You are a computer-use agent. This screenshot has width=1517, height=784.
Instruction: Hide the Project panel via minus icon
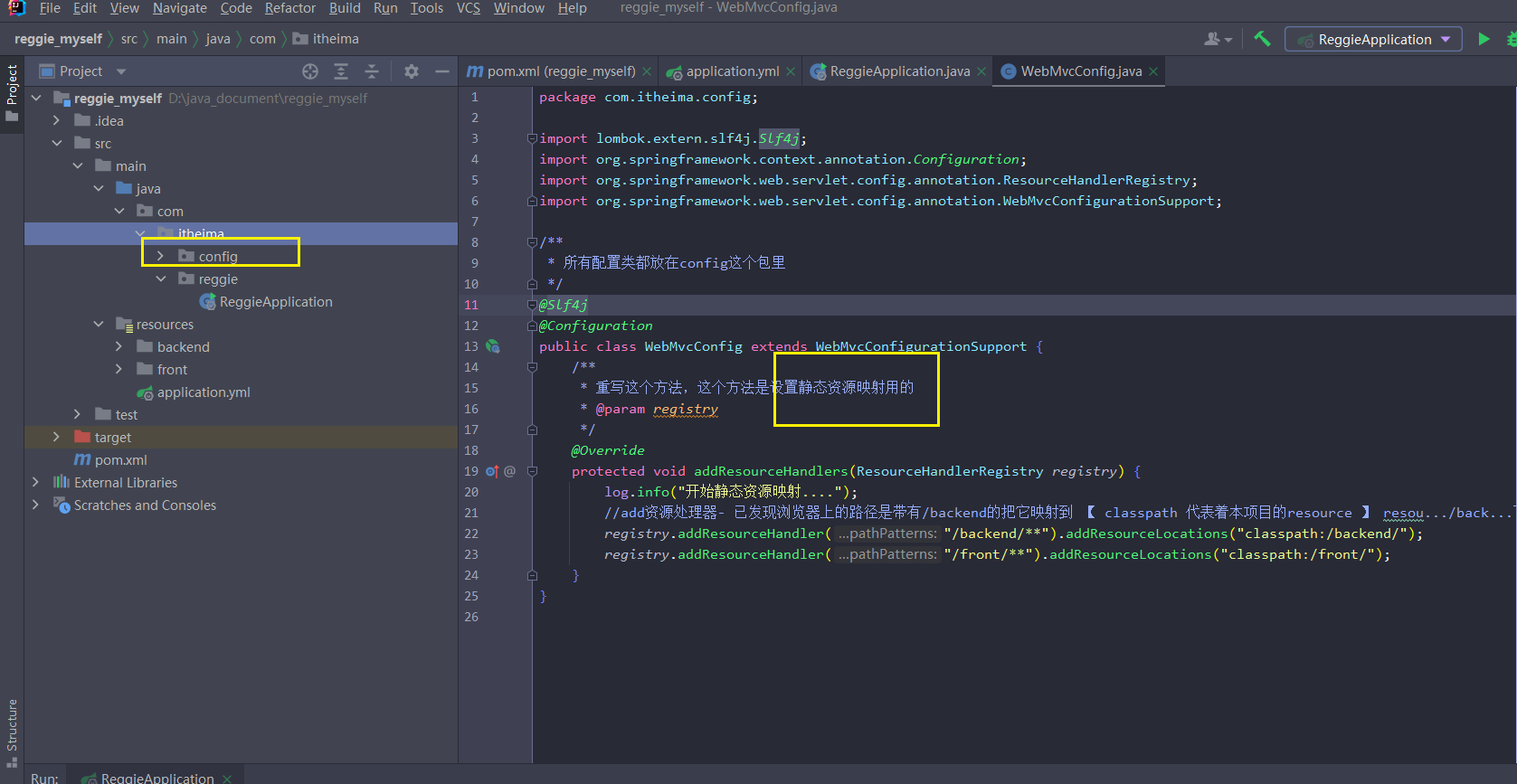point(441,71)
